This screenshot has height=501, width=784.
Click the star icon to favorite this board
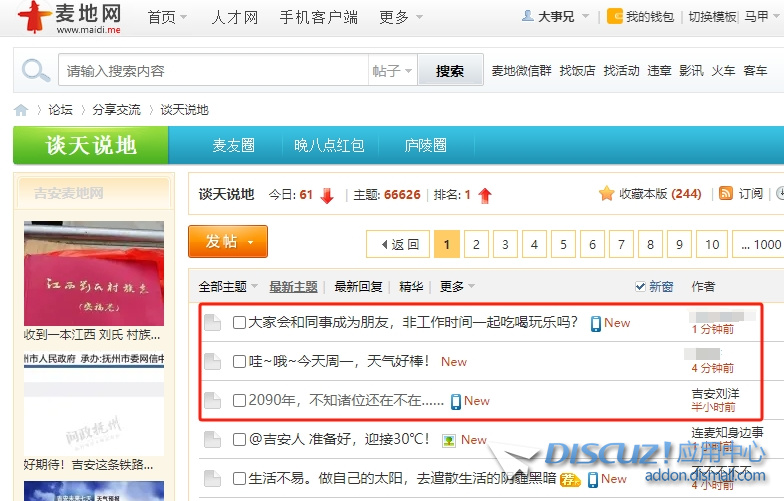pyautogui.click(x=606, y=194)
